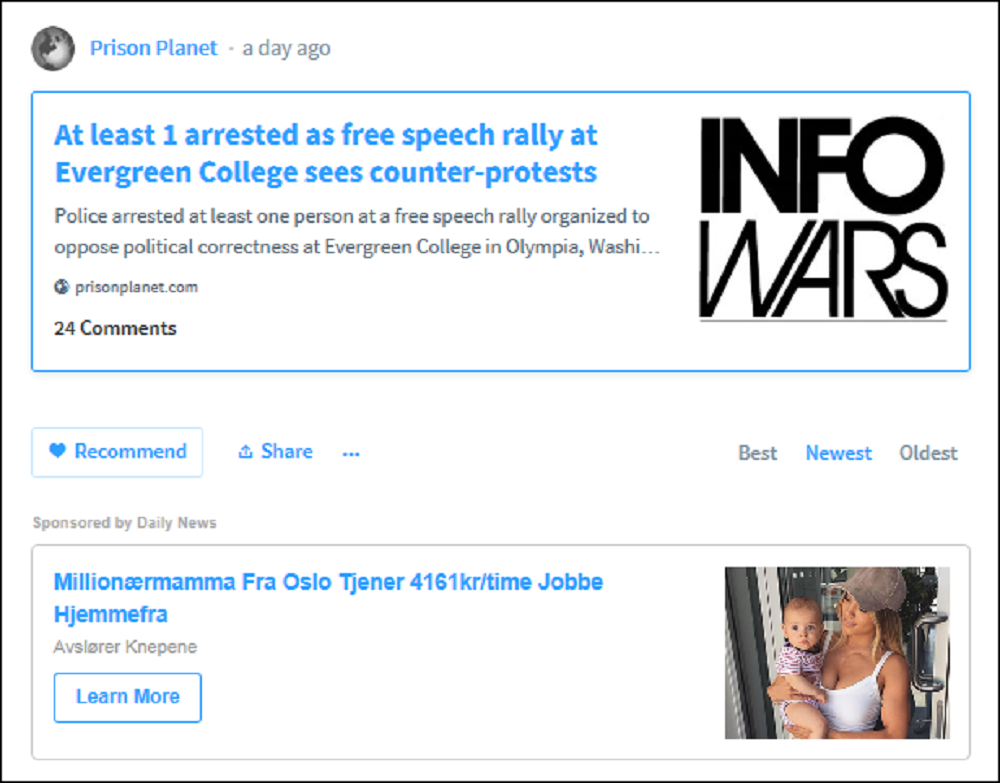Open the Prison Planet profile link
Image resolution: width=1000 pixels, height=783 pixels.
pos(153,48)
